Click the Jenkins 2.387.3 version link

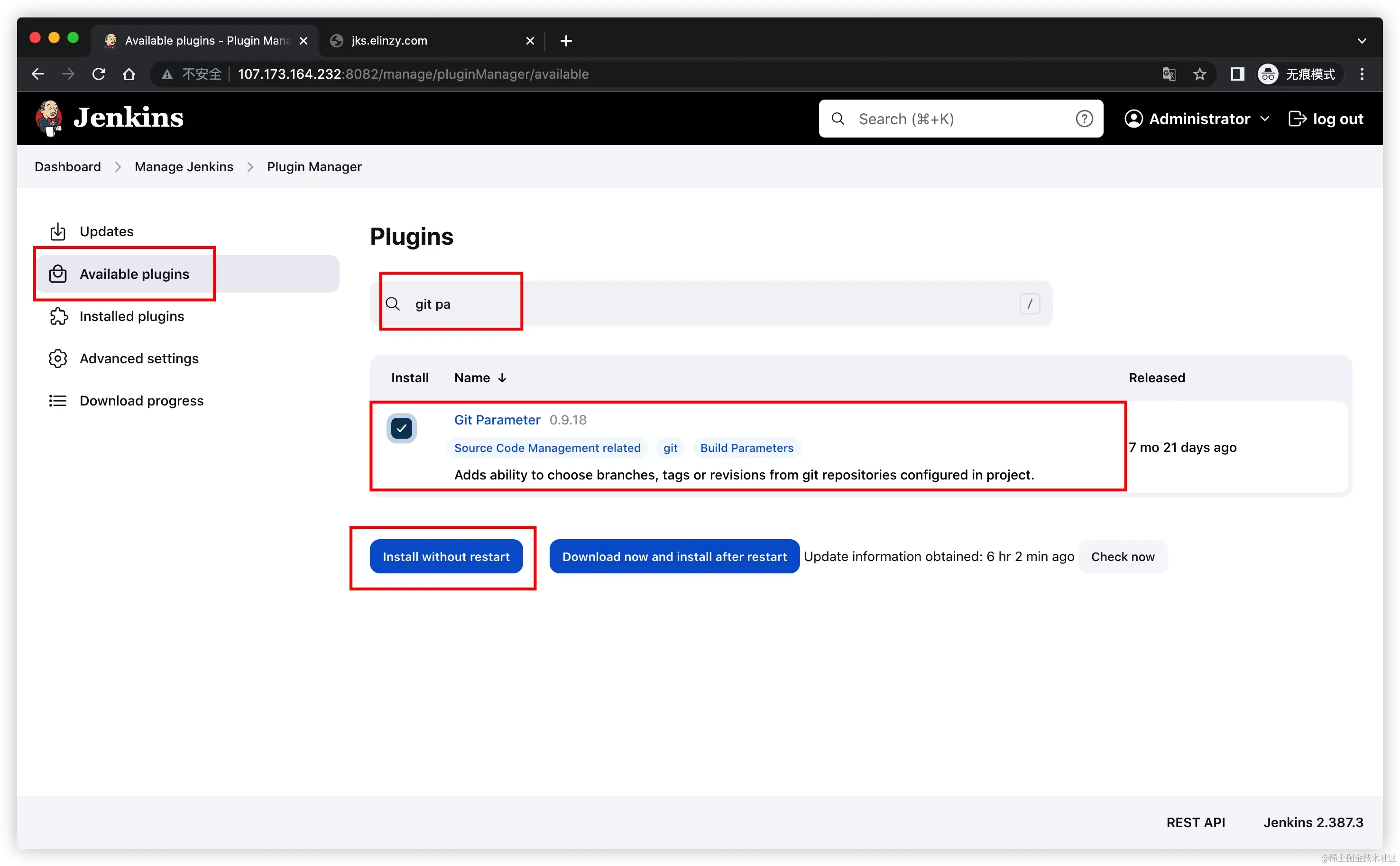tap(1313, 822)
